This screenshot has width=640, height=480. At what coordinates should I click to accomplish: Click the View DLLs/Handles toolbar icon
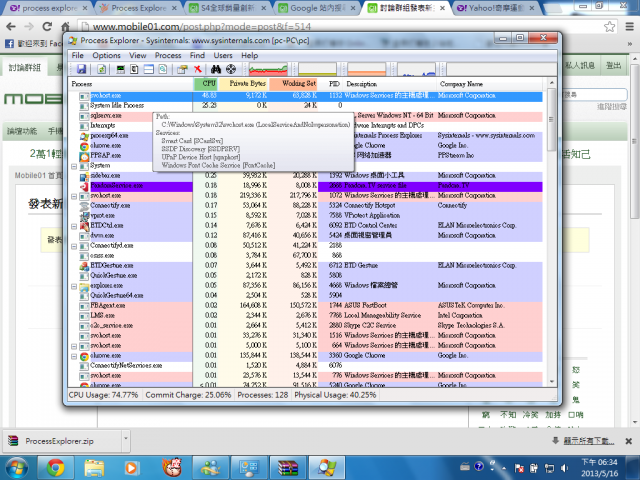[x=163, y=69]
